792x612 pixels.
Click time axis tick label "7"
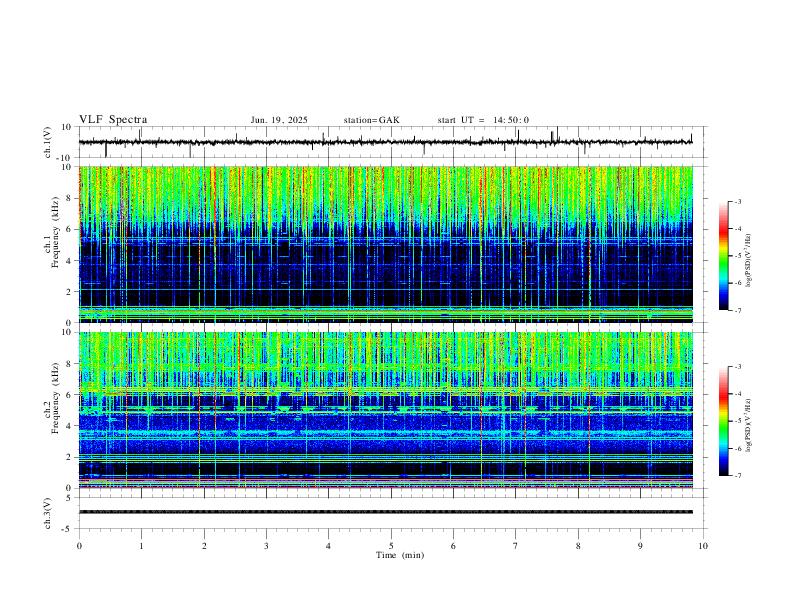(516, 546)
